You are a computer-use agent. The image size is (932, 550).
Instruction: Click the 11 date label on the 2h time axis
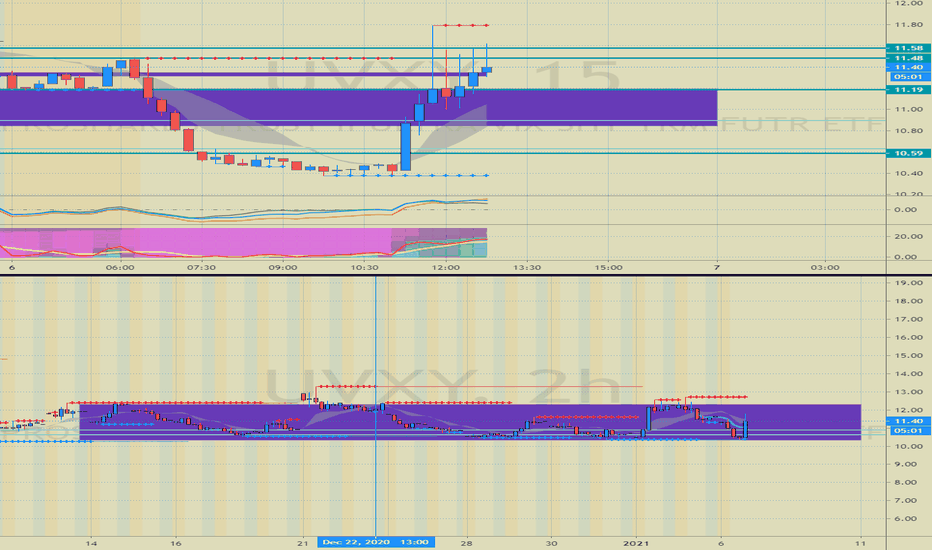[x=861, y=543]
